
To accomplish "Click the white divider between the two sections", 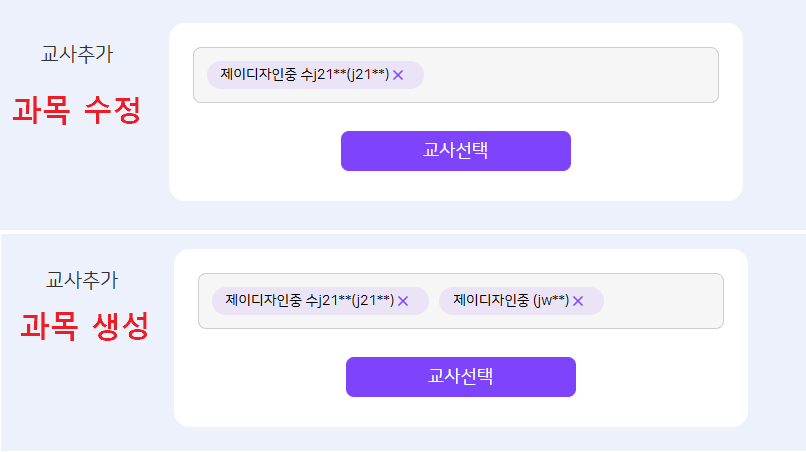I will click(403, 232).
